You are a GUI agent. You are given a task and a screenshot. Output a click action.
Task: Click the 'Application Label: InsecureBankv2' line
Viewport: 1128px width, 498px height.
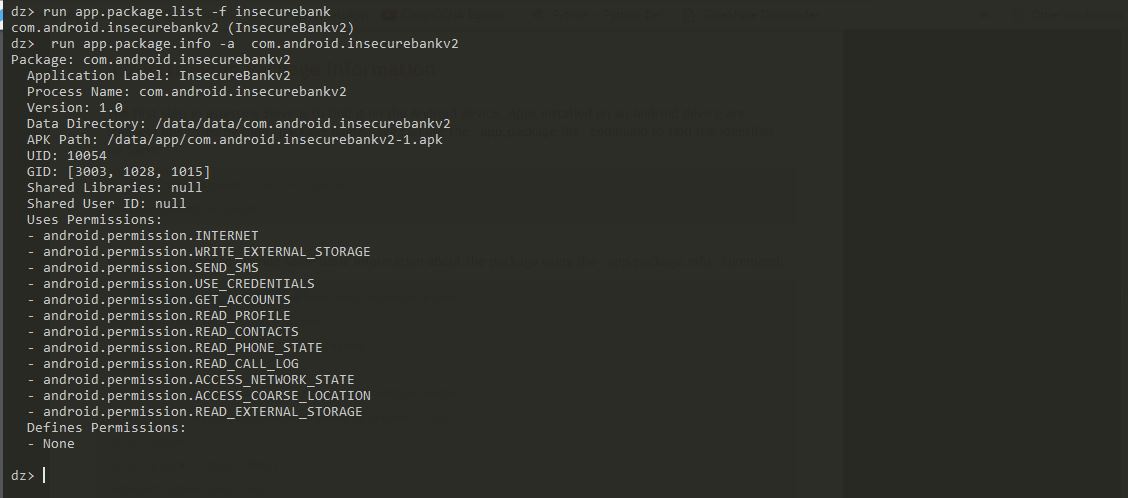pos(158,75)
